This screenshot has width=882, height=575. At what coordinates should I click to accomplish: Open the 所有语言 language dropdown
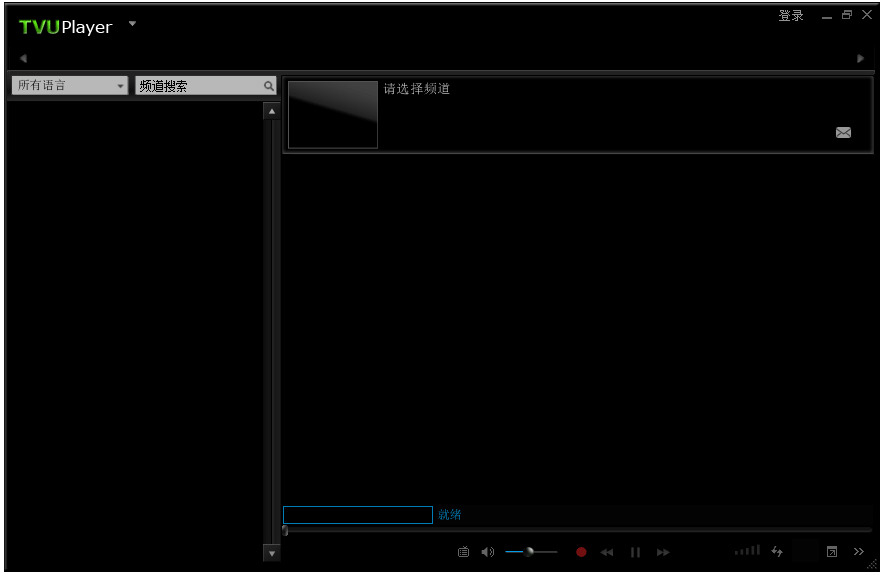(70, 86)
